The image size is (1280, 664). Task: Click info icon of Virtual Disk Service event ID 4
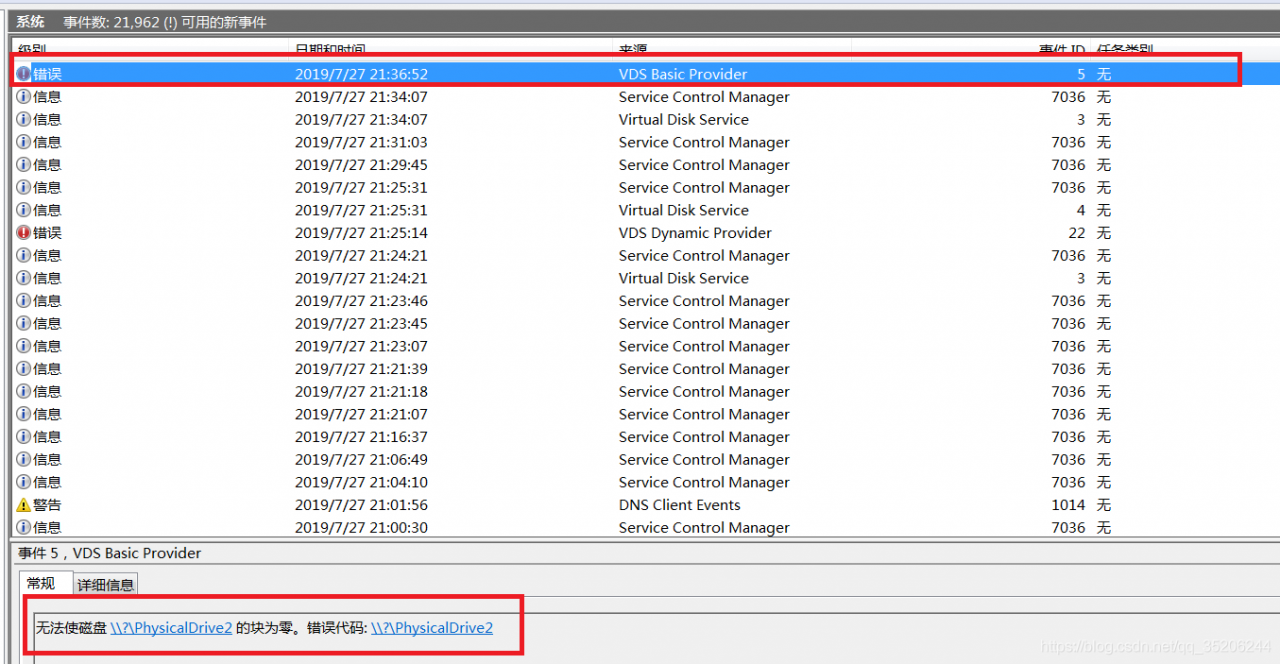click(24, 210)
